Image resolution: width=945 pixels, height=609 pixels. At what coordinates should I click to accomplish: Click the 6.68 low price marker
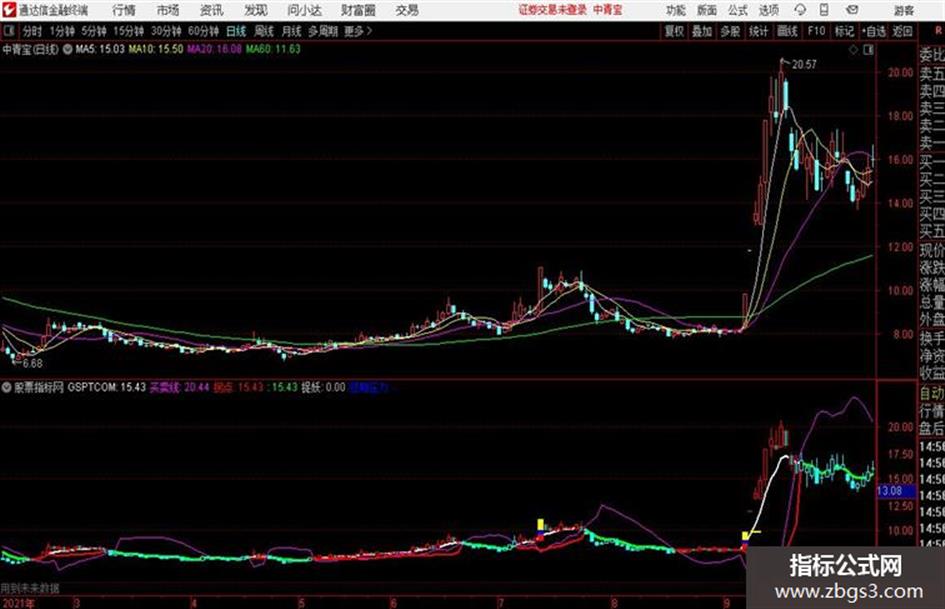33,364
